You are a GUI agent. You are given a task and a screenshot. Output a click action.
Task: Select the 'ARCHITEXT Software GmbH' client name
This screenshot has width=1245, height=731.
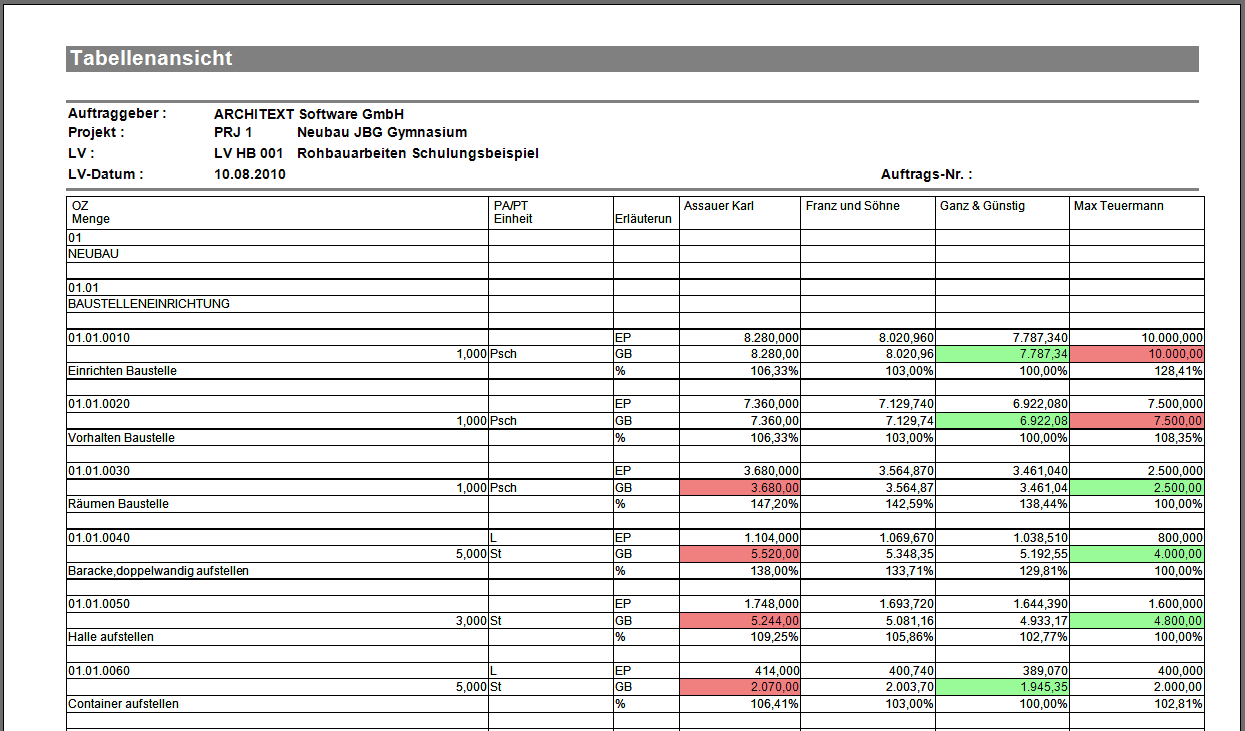pyautogui.click(x=309, y=114)
